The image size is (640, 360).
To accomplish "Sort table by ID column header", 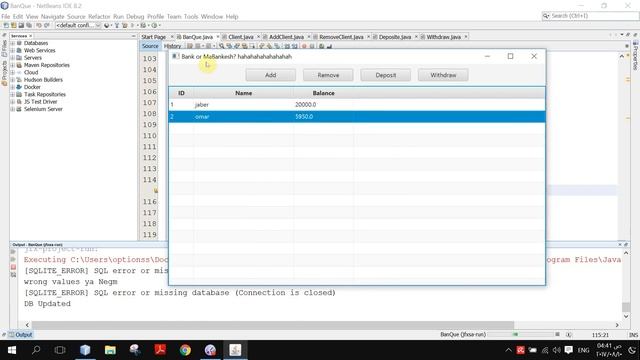I will coord(181,93).
